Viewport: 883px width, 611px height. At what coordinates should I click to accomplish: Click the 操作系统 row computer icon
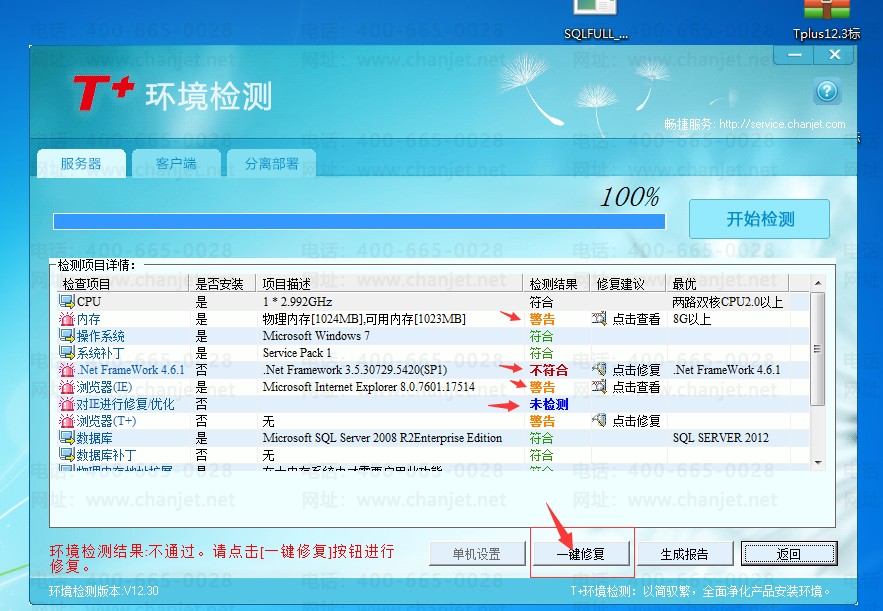tap(66, 336)
